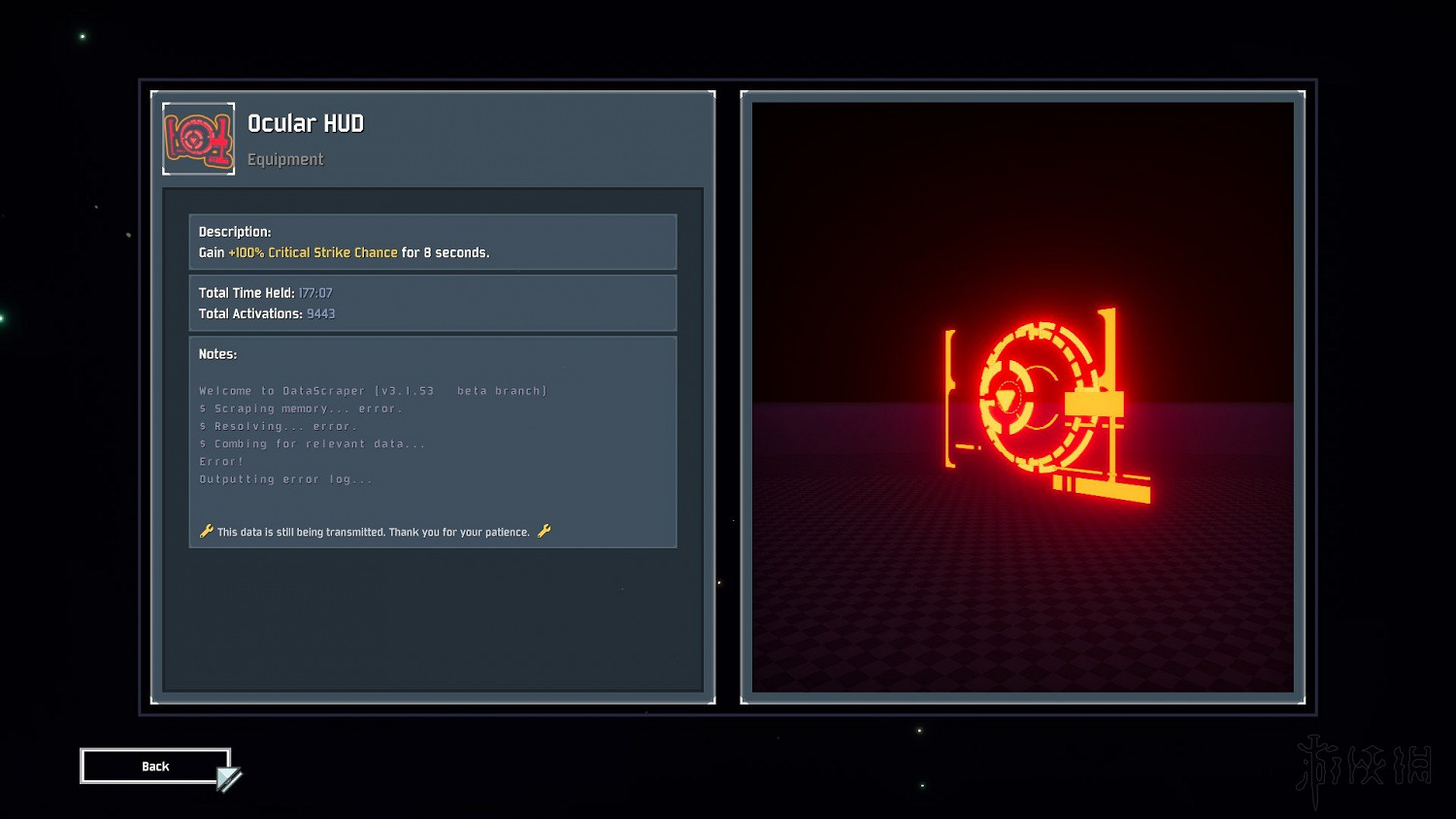Click the Total Time Held value 177:07
Viewport: 1456px width, 819px height.
pos(315,293)
